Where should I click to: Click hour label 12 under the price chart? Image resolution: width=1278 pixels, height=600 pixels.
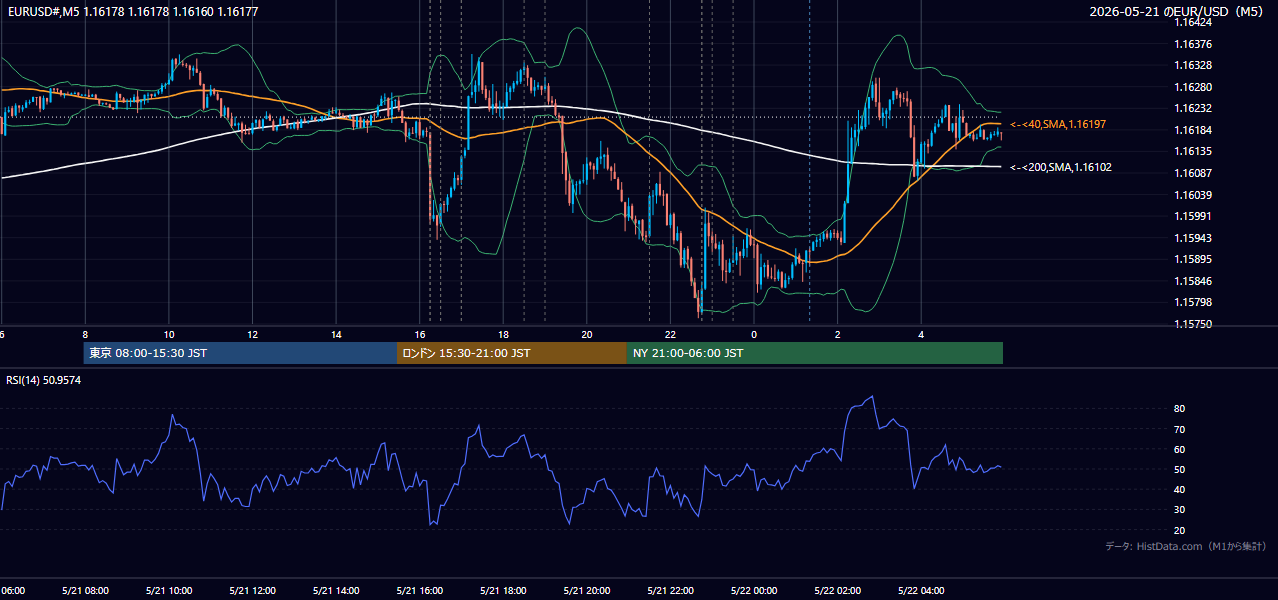click(x=252, y=335)
